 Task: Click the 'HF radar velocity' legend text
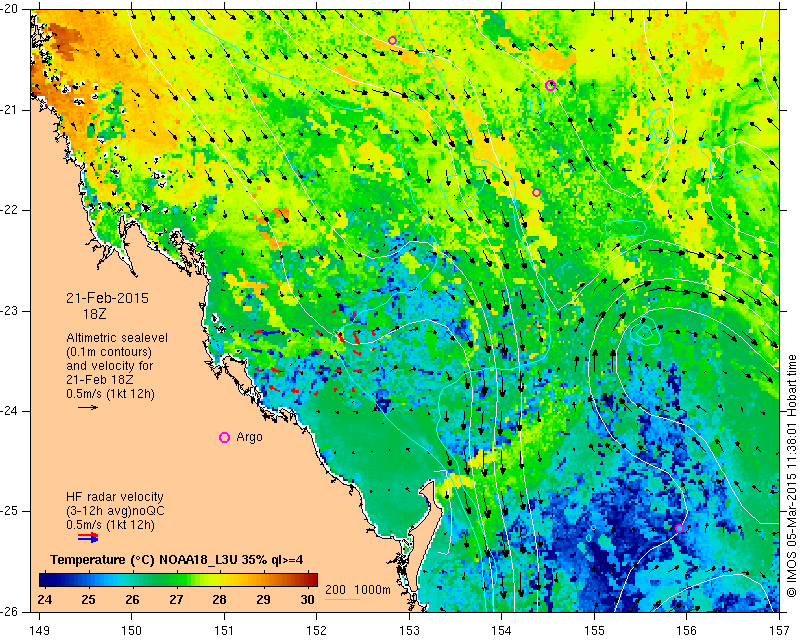click(x=115, y=497)
